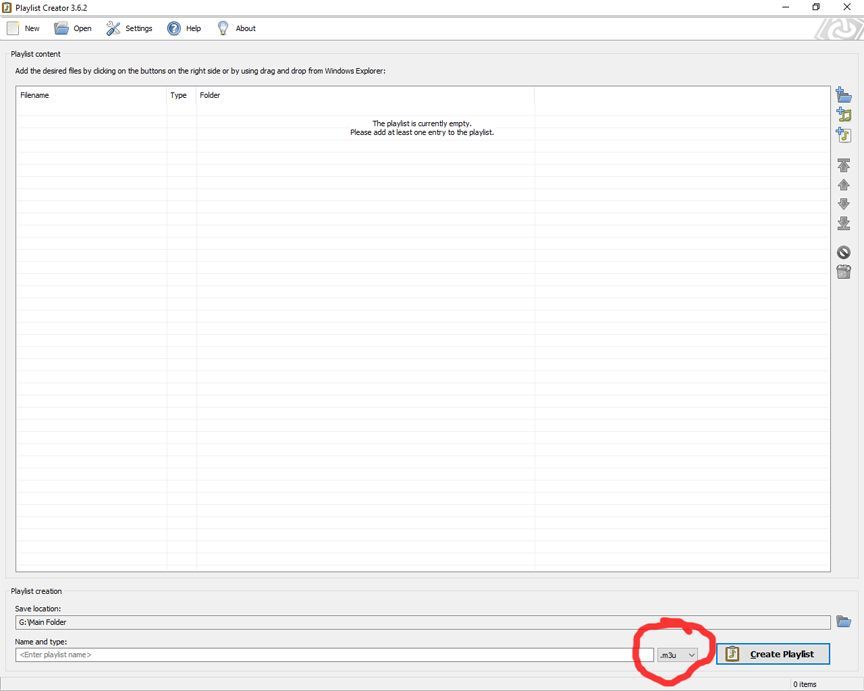The width and height of the screenshot is (864, 691).
Task: Open Settings from the toolbar
Action: pos(129,28)
